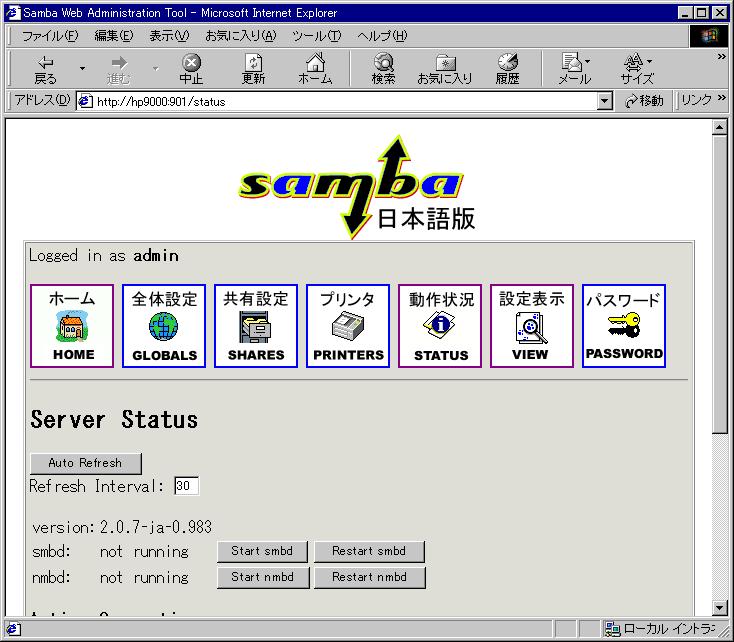
Task: Expand the back button history dropdown arrow
Action: coord(82,69)
